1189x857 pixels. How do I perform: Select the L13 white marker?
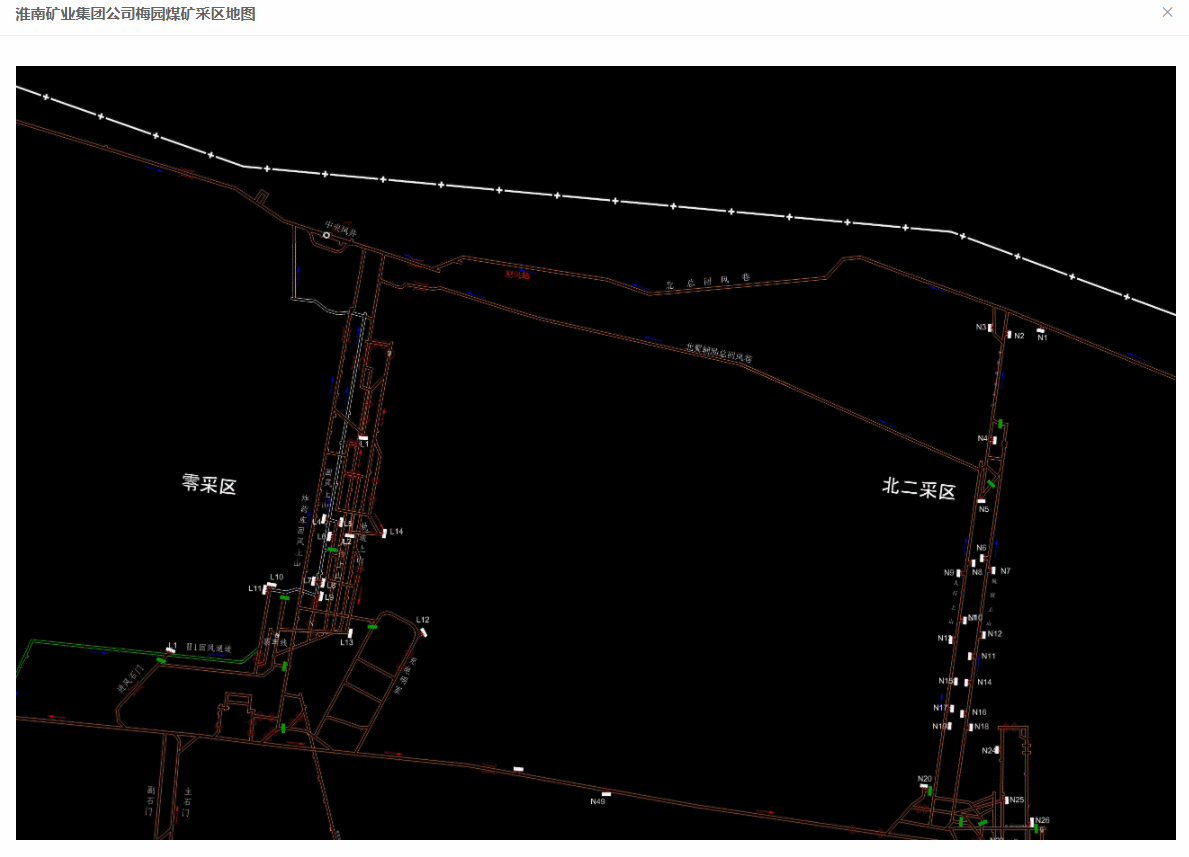[x=350, y=633]
